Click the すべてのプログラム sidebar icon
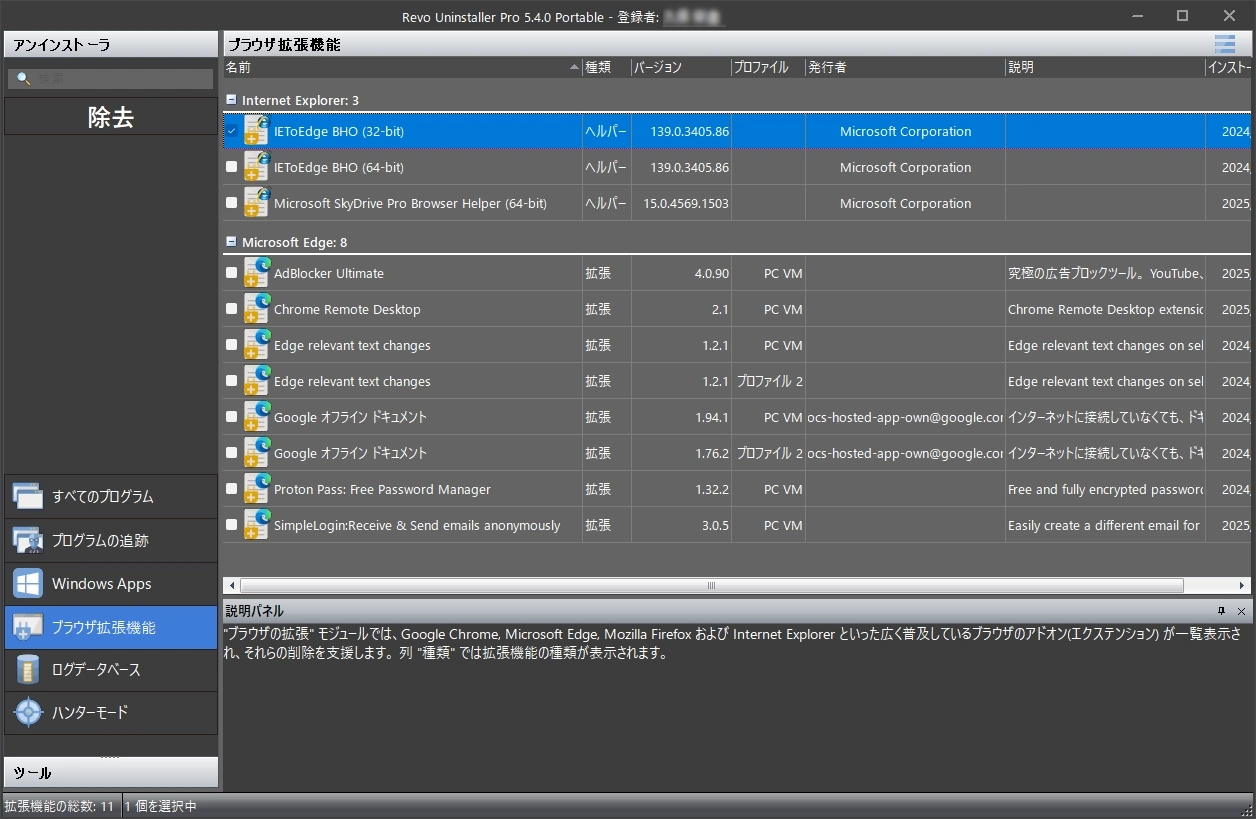Viewport: 1256px width, 819px height. point(28,496)
